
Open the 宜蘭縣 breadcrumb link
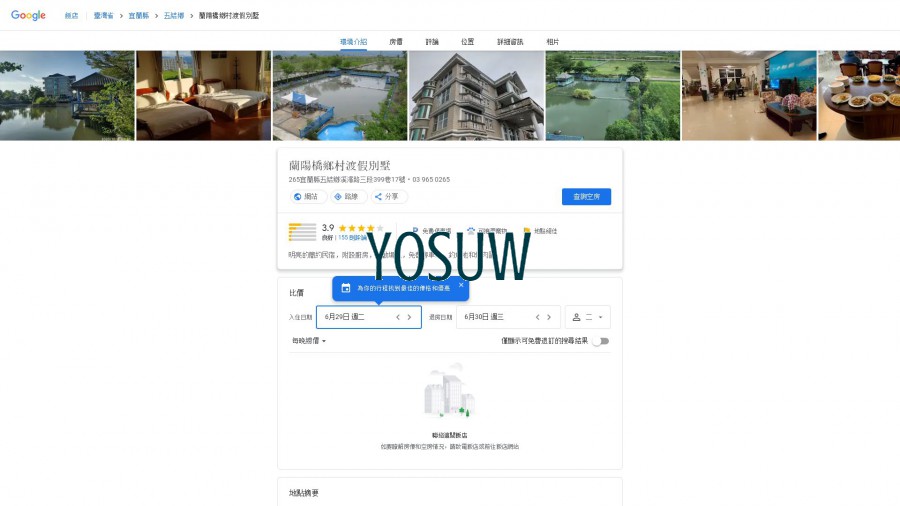138,16
